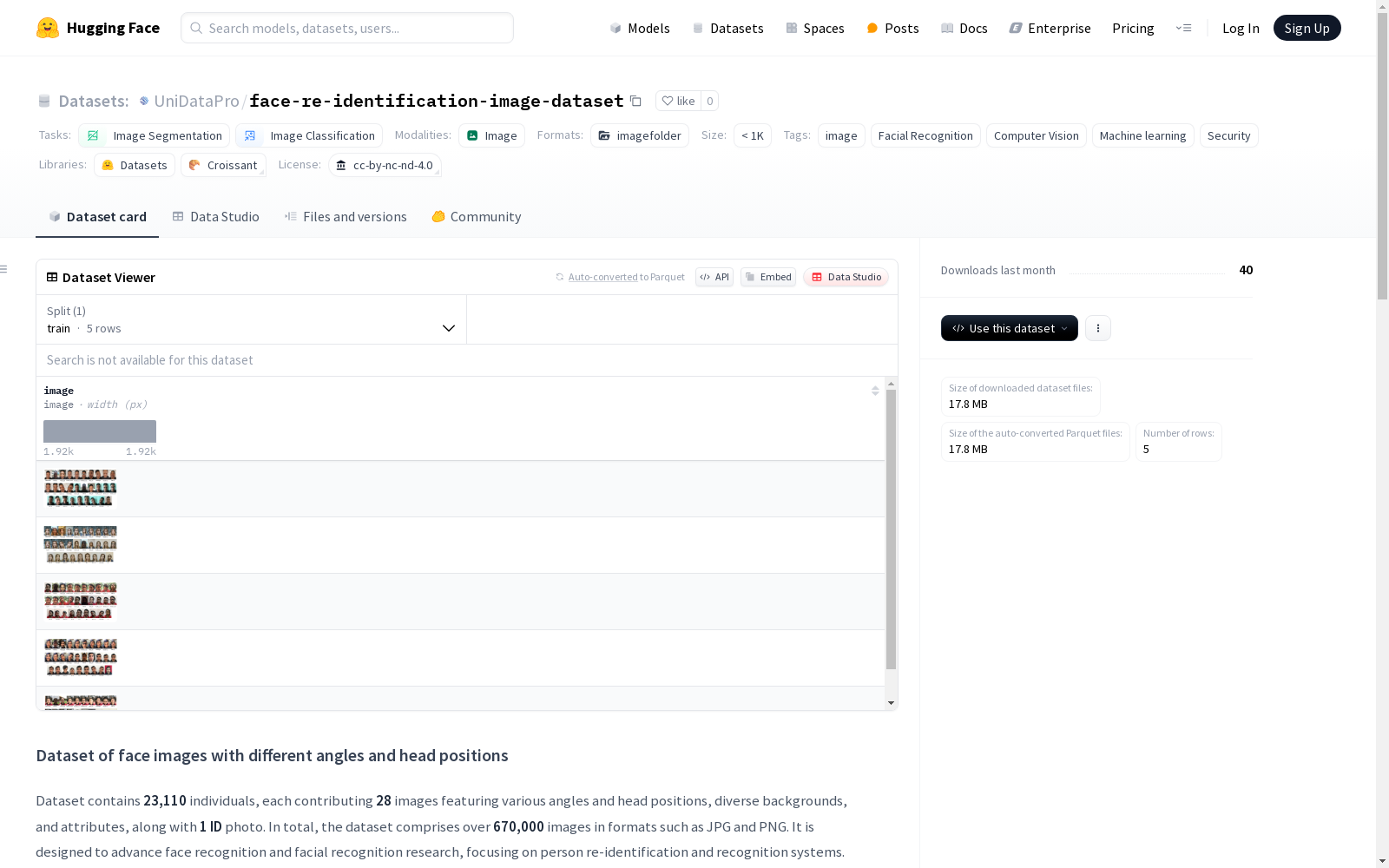Click the UniDataPro organization avatar icon
Screen dimensions: 1389x868
(x=144, y=101)
